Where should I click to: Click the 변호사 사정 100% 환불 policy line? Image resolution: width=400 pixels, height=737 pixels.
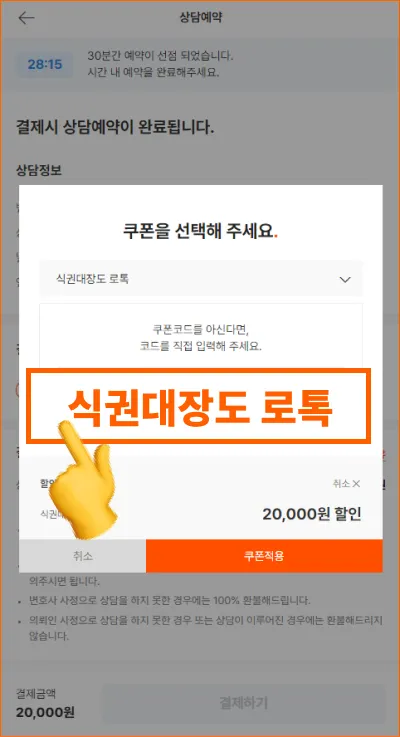(169, 601)
